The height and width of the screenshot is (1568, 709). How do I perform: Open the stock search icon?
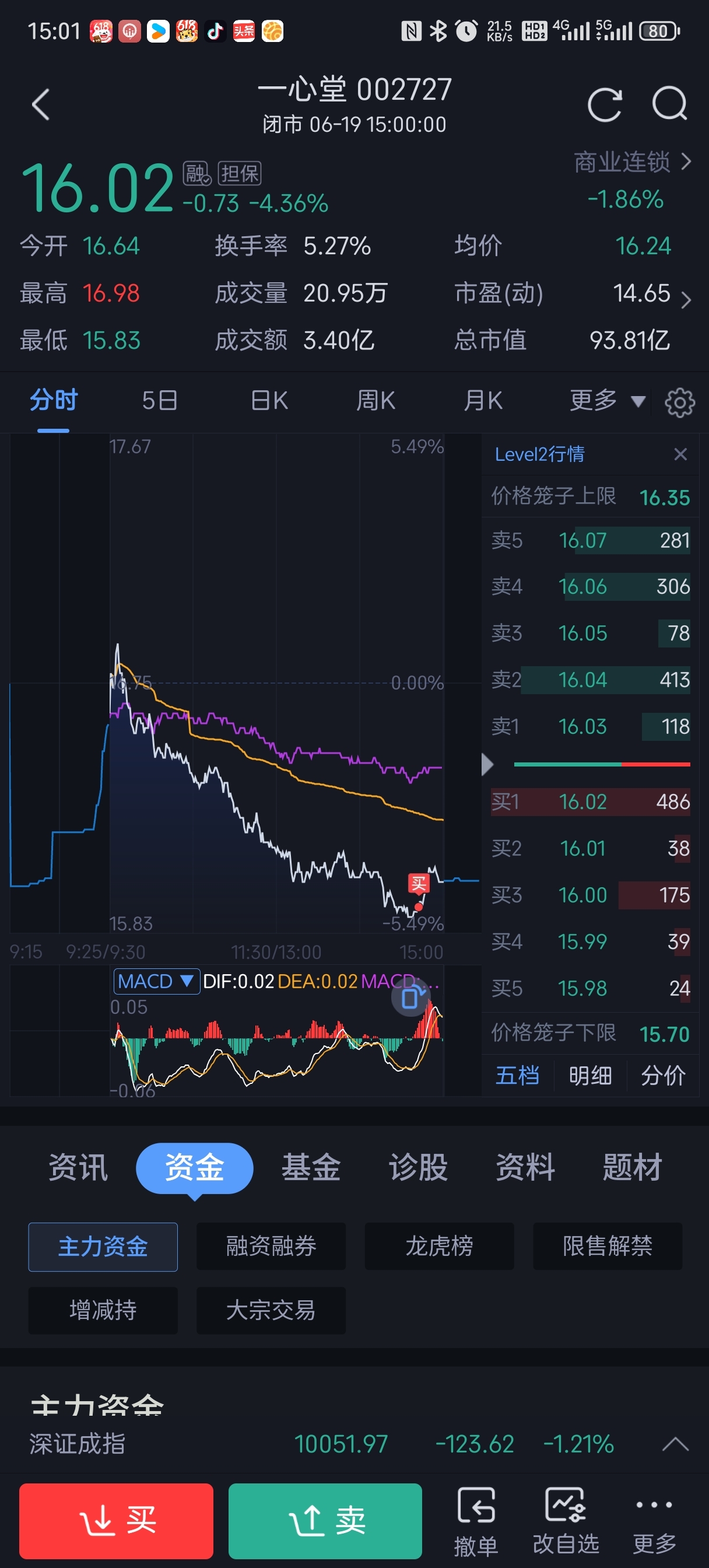click(x=669, y=104)
